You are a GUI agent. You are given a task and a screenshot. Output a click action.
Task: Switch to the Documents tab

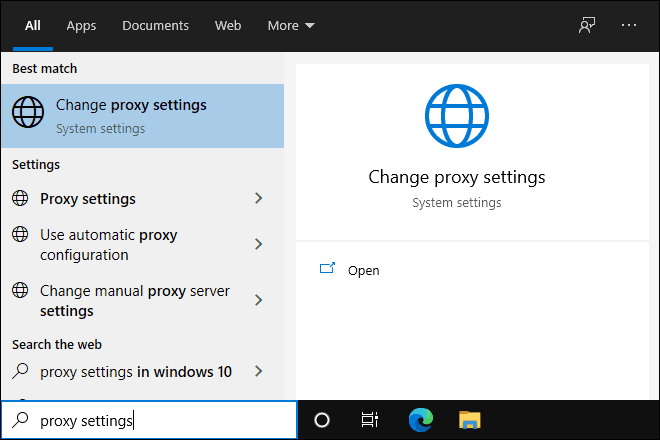(155, 26)
